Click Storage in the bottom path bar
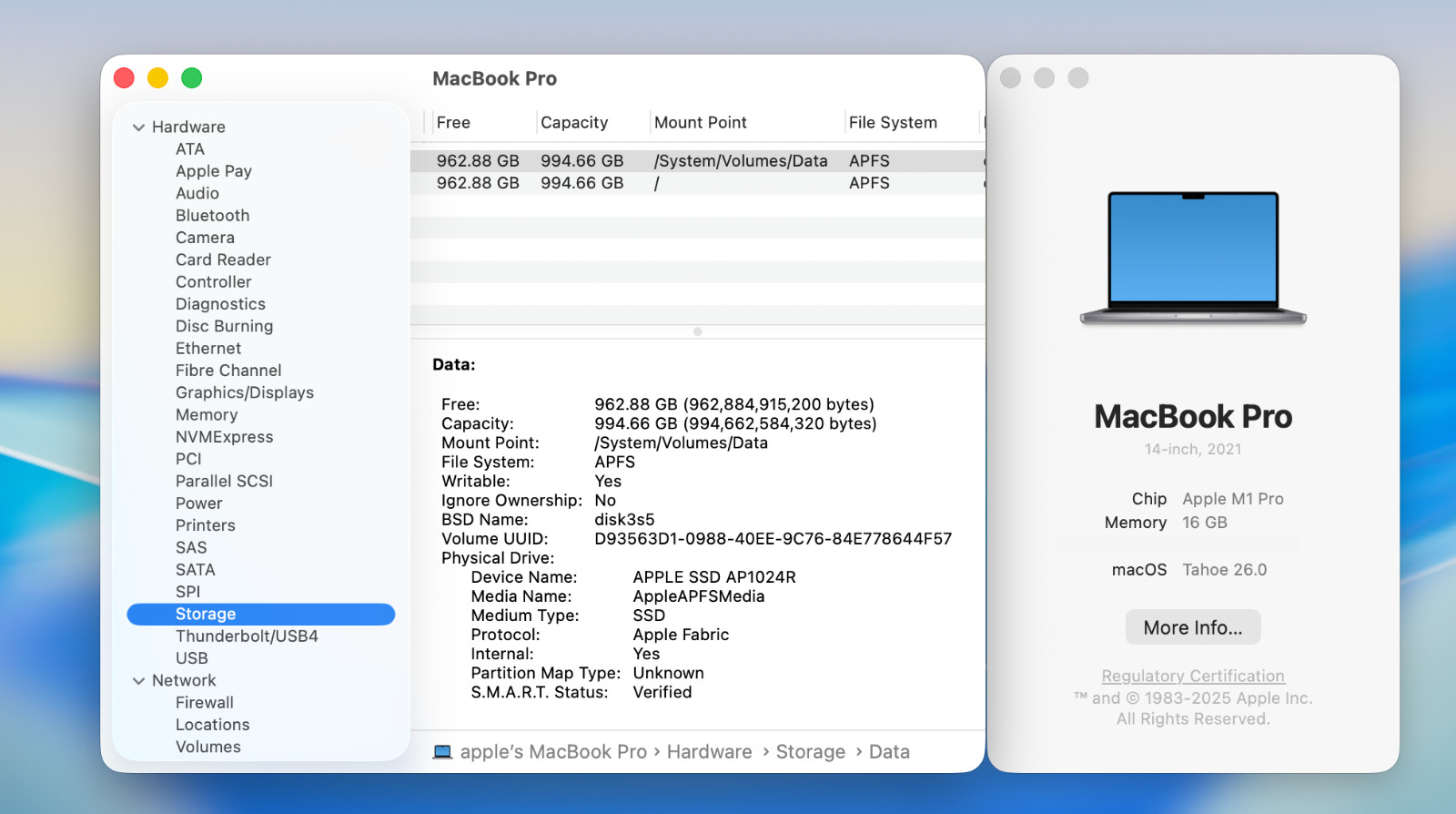The width and height of the screenshot is (1456, 814). coord(811,752)
